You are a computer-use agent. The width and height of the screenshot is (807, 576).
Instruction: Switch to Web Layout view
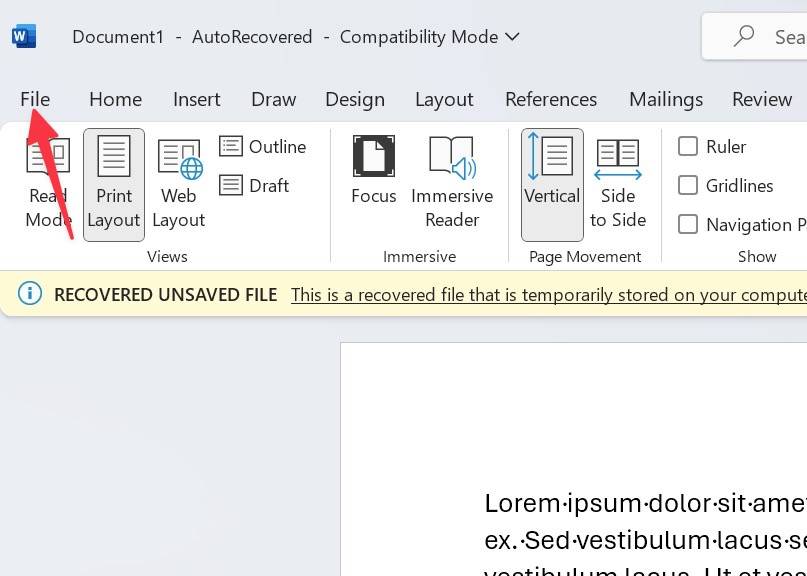[x=179, y=185]
